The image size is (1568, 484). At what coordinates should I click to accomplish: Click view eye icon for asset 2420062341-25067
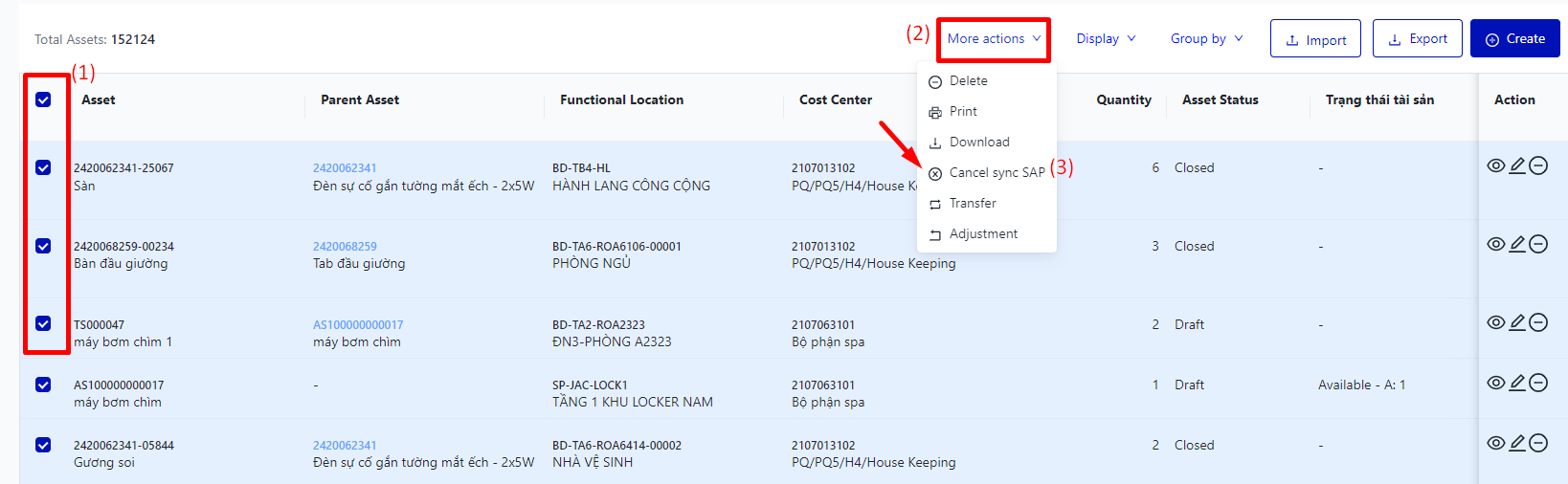pyautogui.click(x=1495, y=165)
